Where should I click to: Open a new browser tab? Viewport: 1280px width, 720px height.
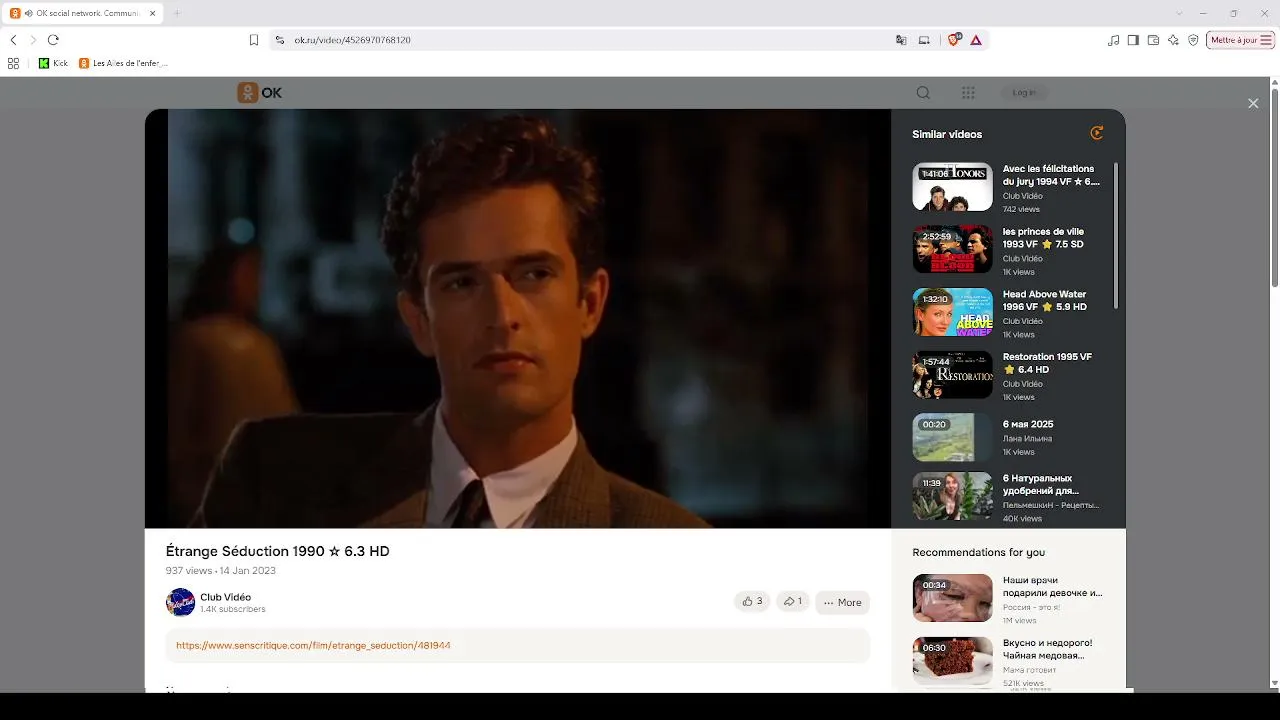click(177, 13)
